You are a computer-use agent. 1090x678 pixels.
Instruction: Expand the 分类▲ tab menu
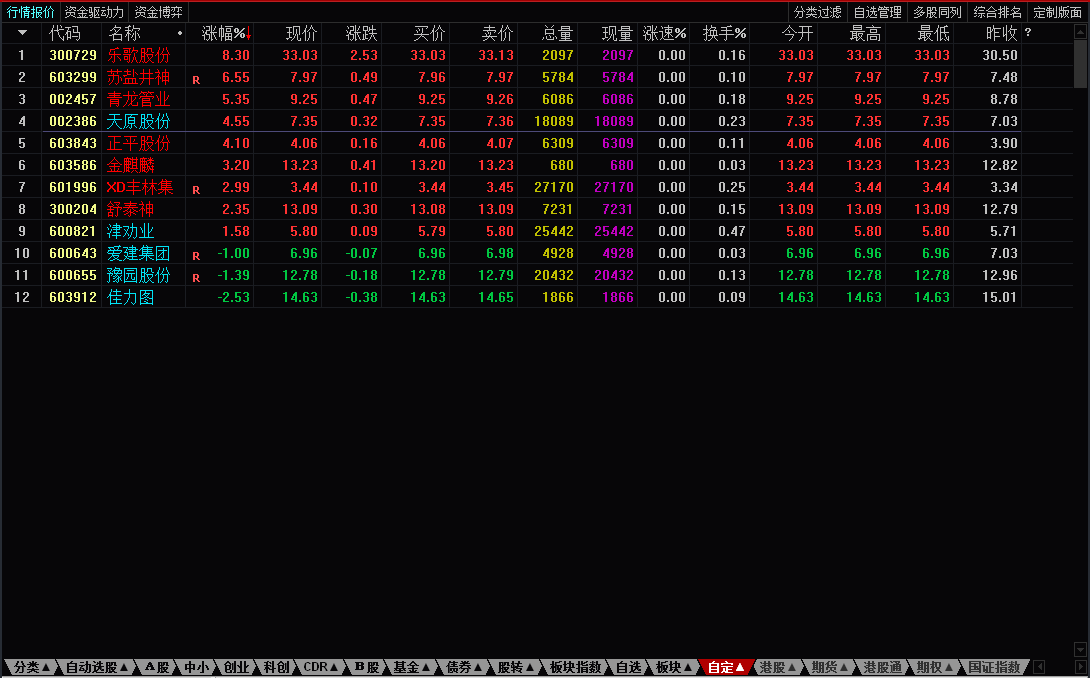pos(31,667)
